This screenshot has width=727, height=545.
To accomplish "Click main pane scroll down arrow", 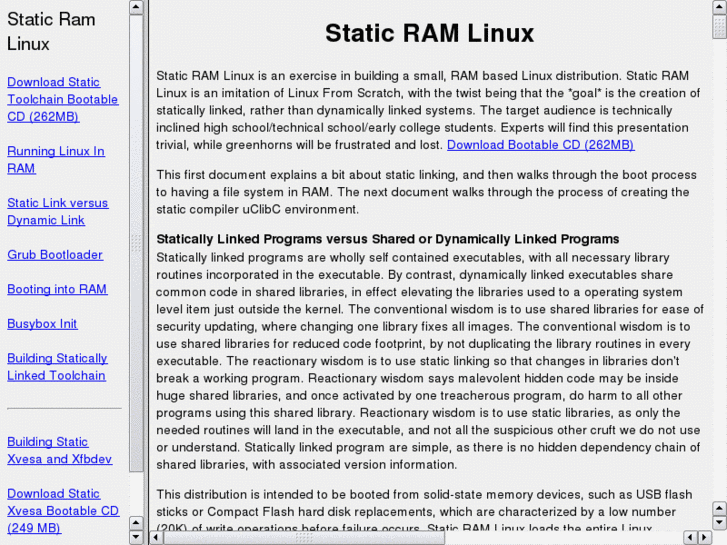I will [x=719, y=522].
